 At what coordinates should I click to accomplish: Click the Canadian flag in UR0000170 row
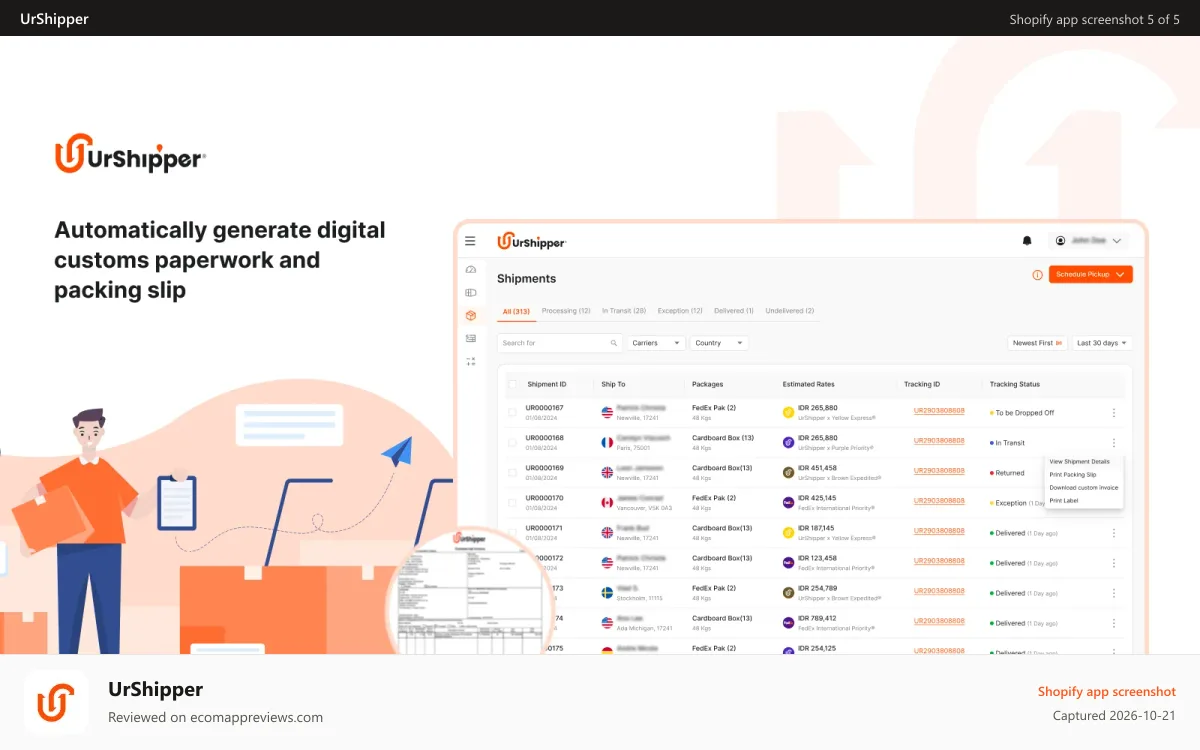click(x=607, y=502)
